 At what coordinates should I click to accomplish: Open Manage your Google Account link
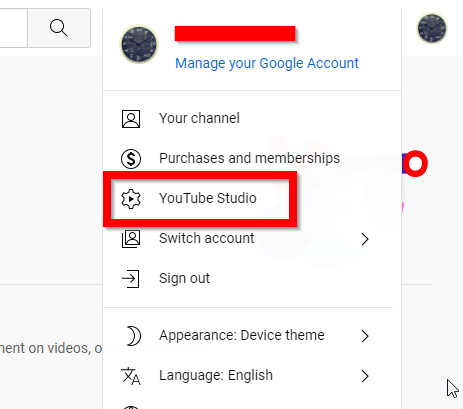point(267,63)
